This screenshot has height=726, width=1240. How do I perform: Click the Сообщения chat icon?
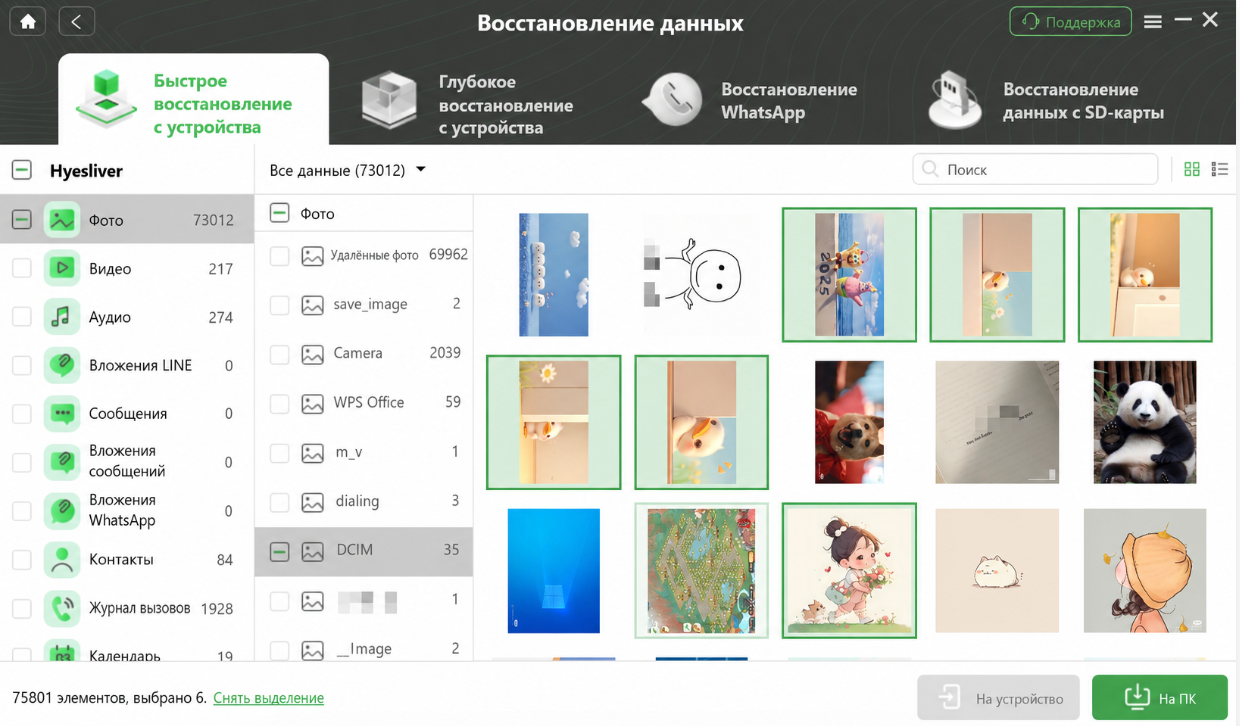pos(62,413)
